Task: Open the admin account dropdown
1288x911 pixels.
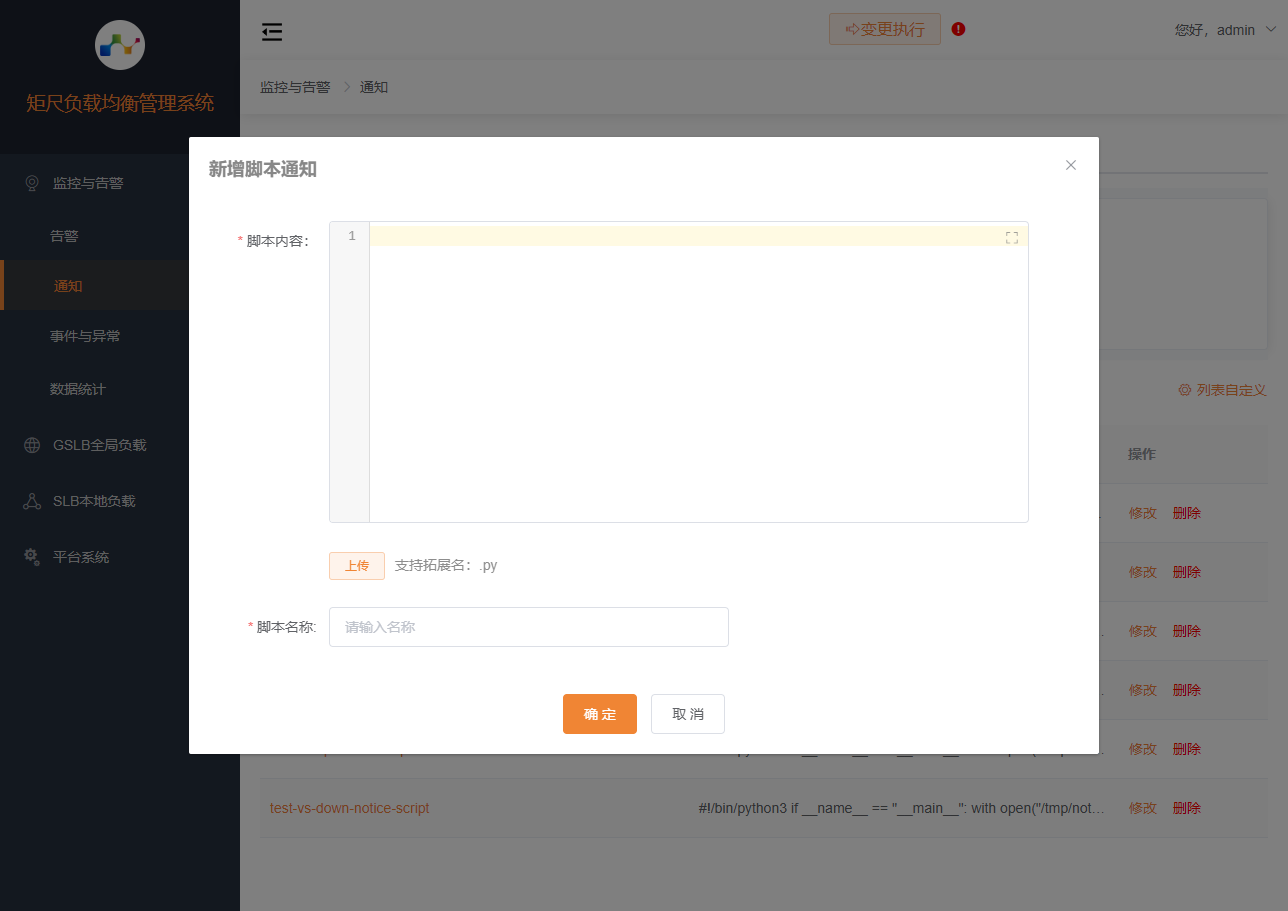Action: pyautogui.click(x=1225, y=30)
